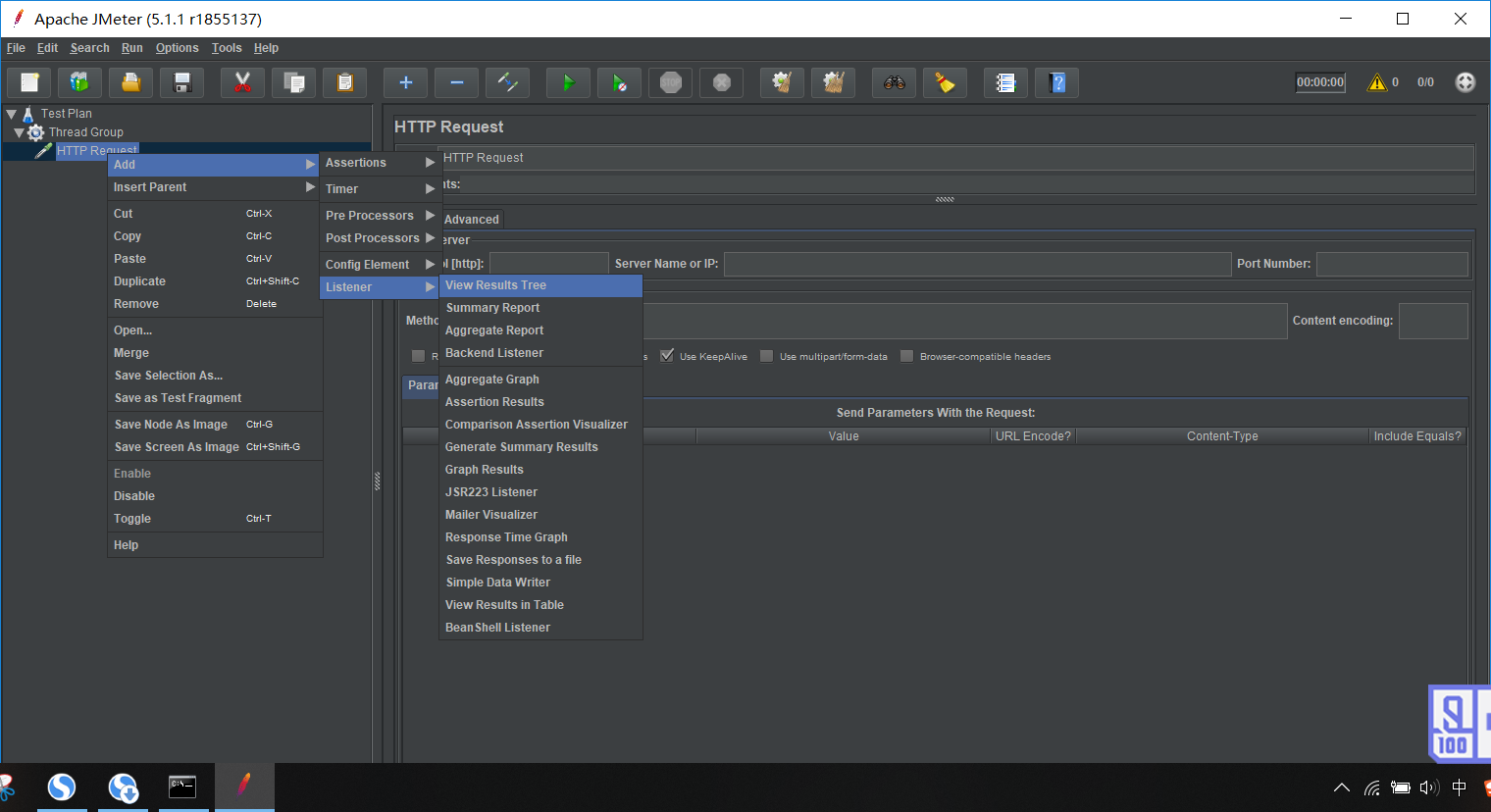Switch to the Advanced tab
Image resolution: width=1491 pixels, height=812 pixels.
pyautogui.click(x=472, y=220)
